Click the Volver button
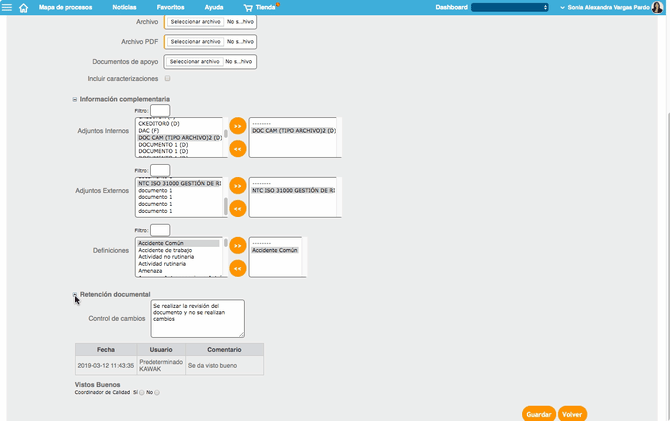This screenshot has height=421, width=670. click(x=572, y=413)
